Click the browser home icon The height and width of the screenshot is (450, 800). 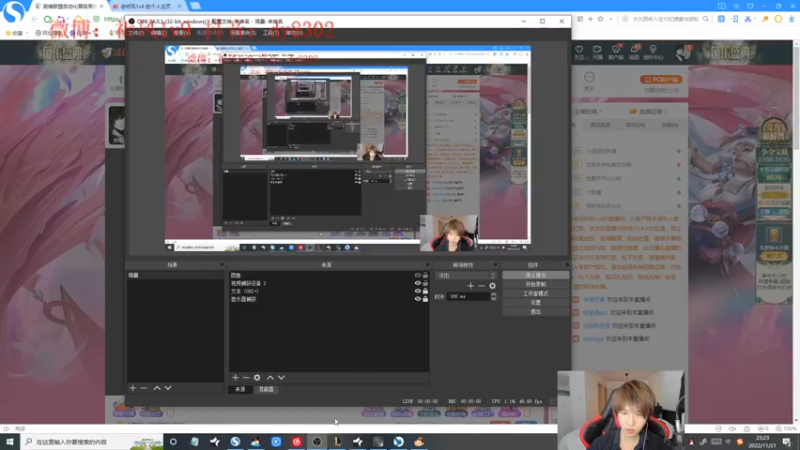click(79, 19)
